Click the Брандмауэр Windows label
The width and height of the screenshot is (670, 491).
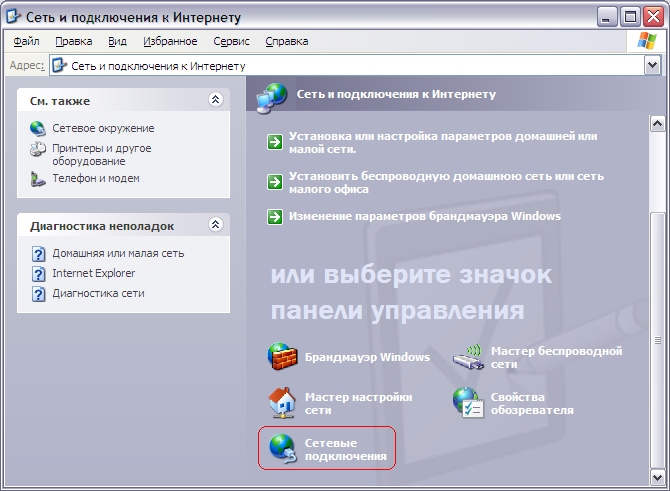(x=367, y=357)
